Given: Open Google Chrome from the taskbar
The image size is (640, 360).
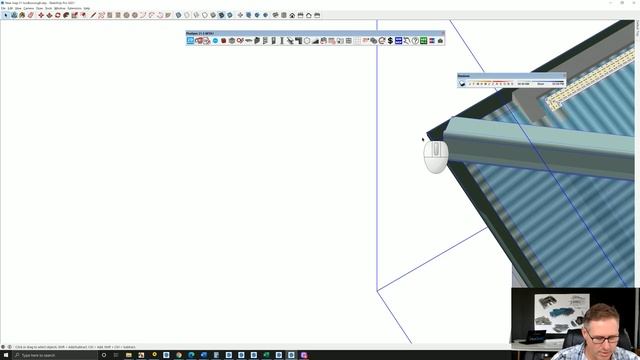Looking at the screenshot, I should [x=179, y=355].
